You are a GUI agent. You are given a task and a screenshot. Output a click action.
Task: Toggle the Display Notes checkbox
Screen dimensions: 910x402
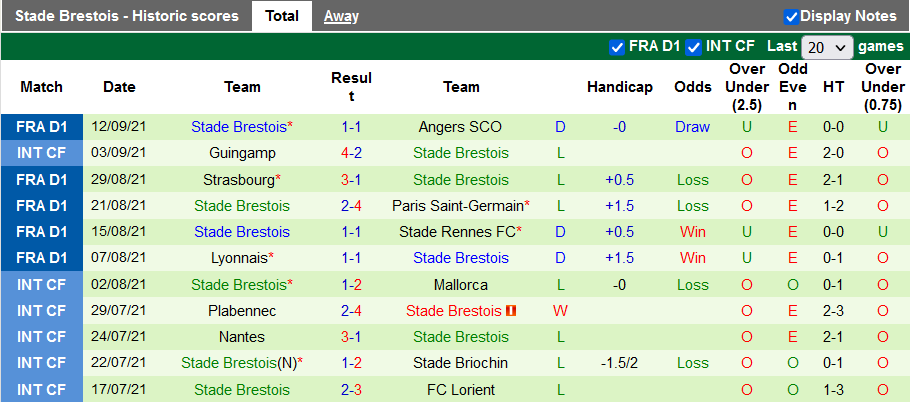pos(791,16)
